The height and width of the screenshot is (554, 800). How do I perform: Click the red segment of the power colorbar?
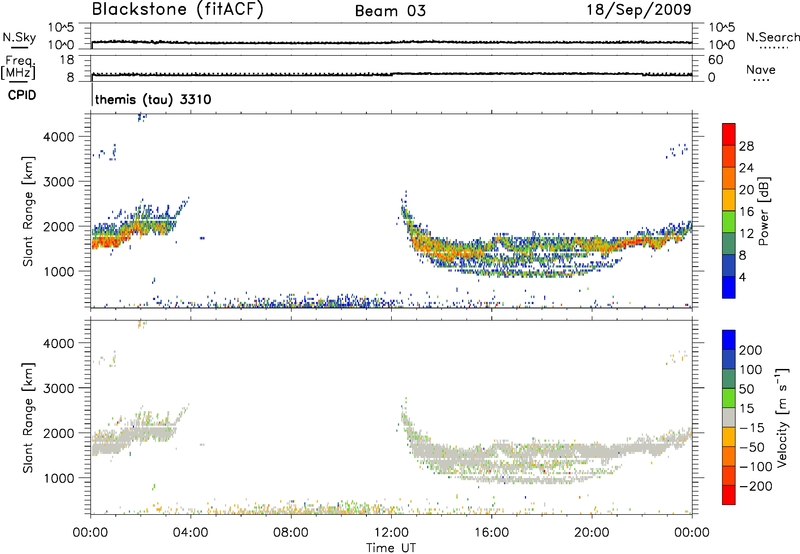click(729, 134)
